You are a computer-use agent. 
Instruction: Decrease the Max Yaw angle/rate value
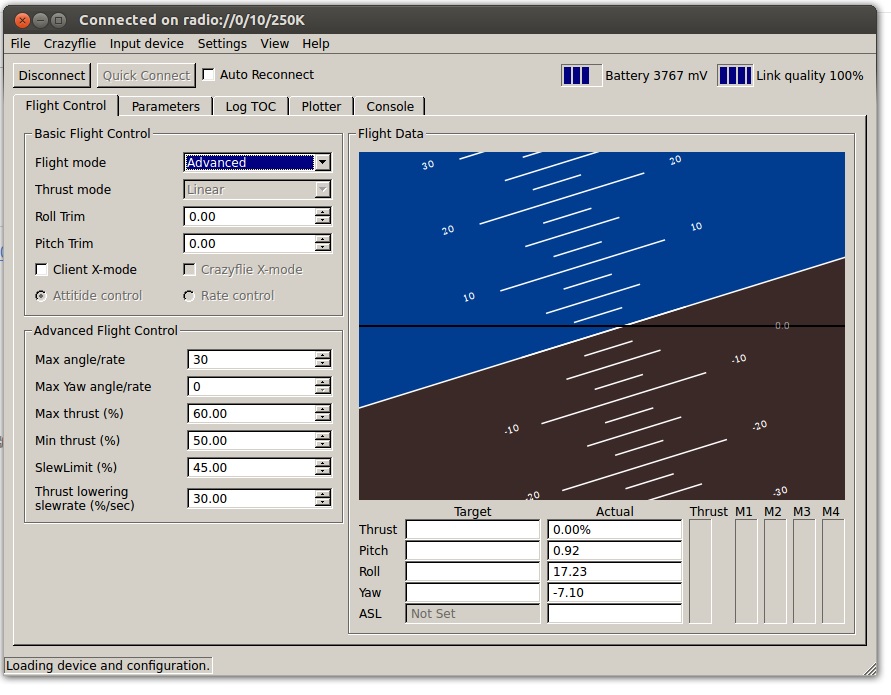point(322,390)
